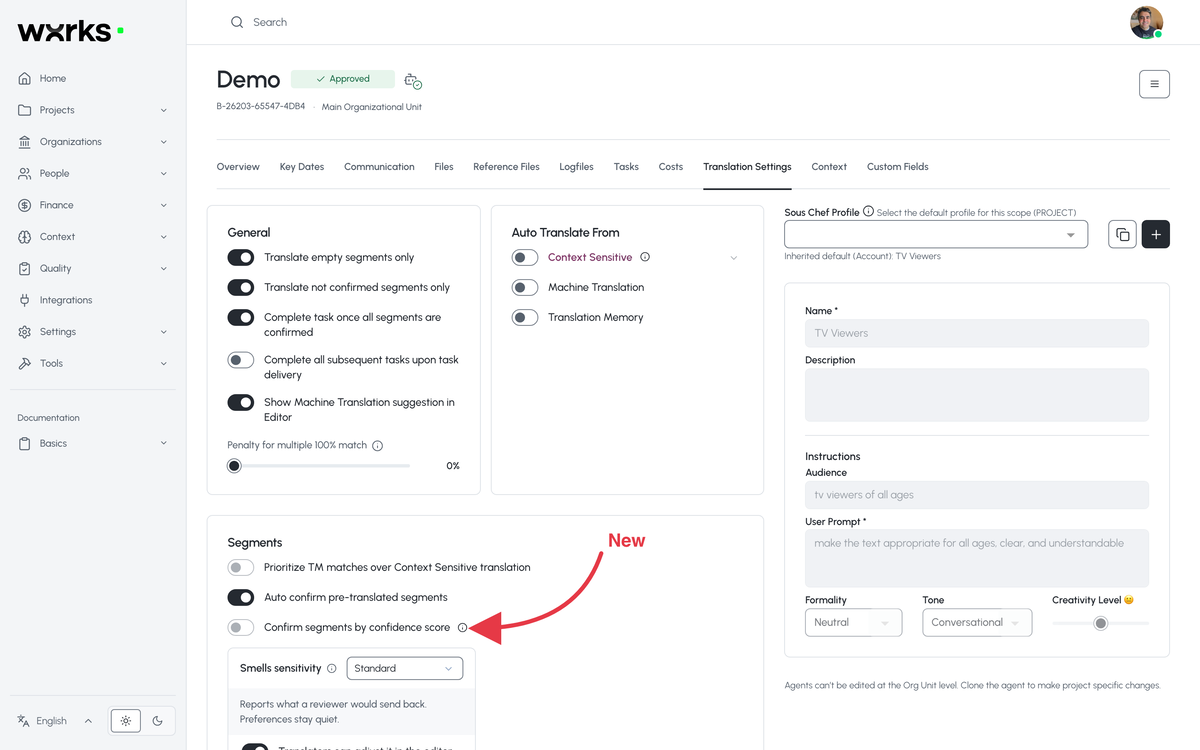Click the Projects folder icon

click(25, 110)
